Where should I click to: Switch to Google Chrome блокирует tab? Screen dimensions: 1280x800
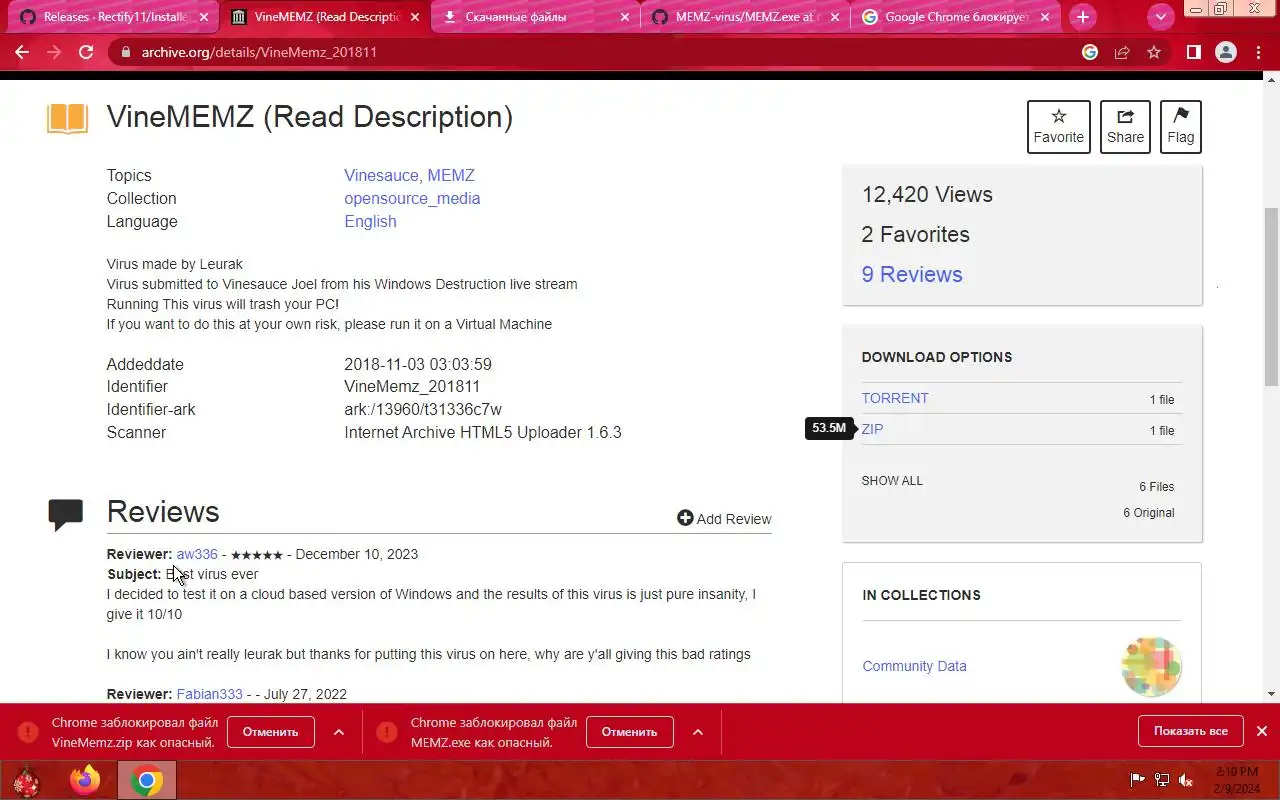954,17
